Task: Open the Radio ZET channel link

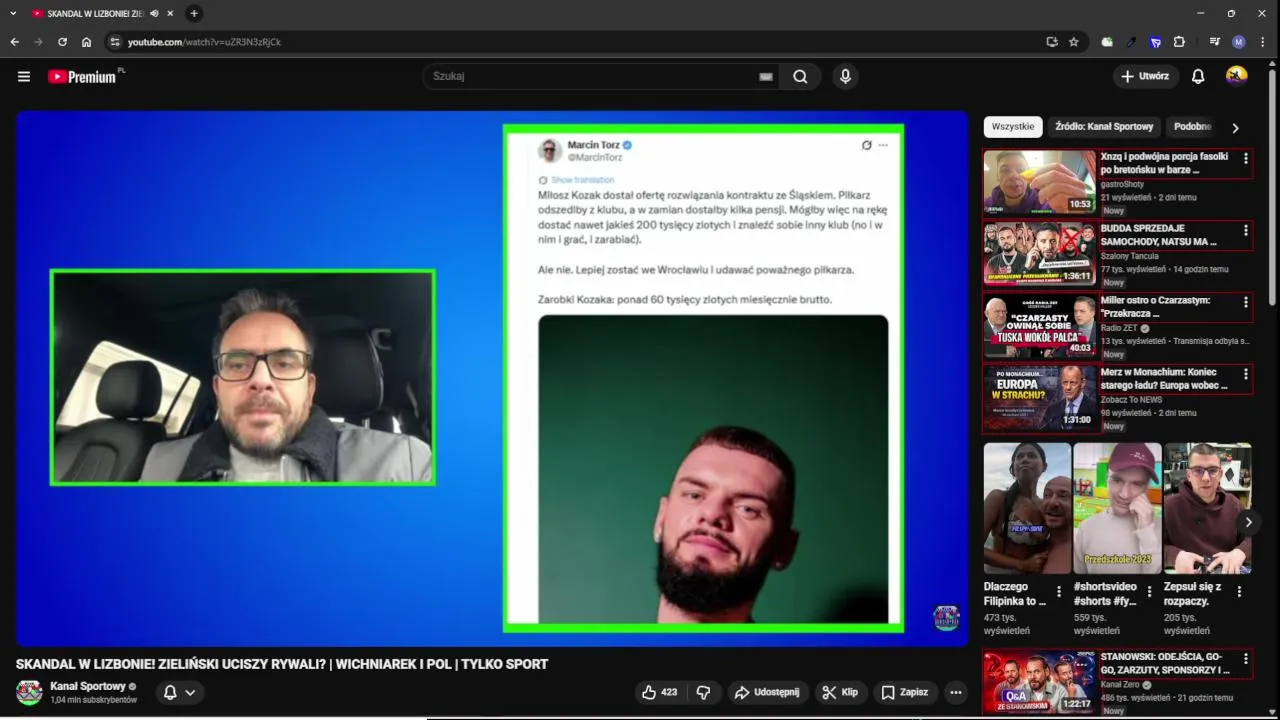Action: (1119, 328)
